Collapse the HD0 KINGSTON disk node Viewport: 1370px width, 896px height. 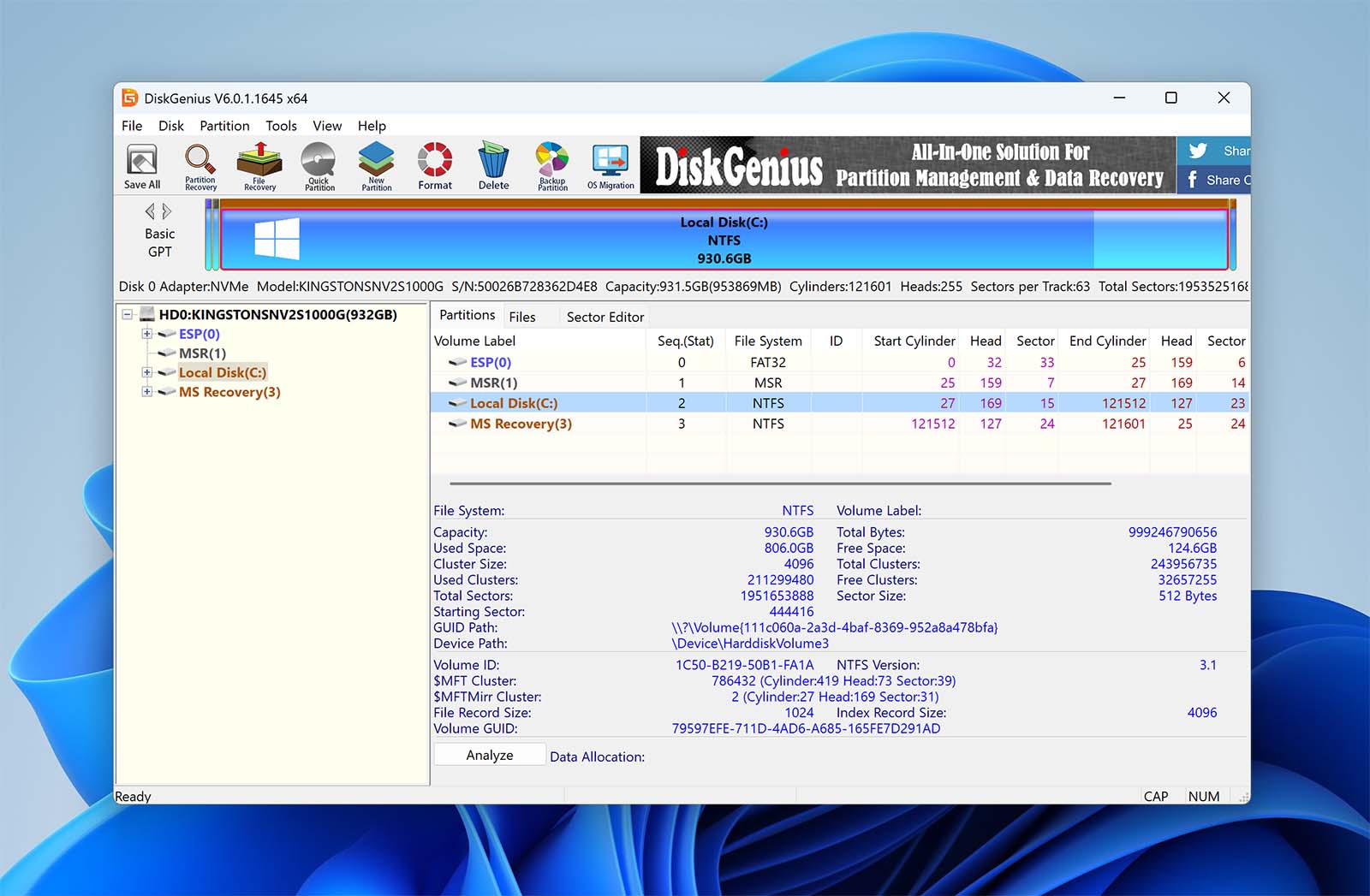[128, 314]
